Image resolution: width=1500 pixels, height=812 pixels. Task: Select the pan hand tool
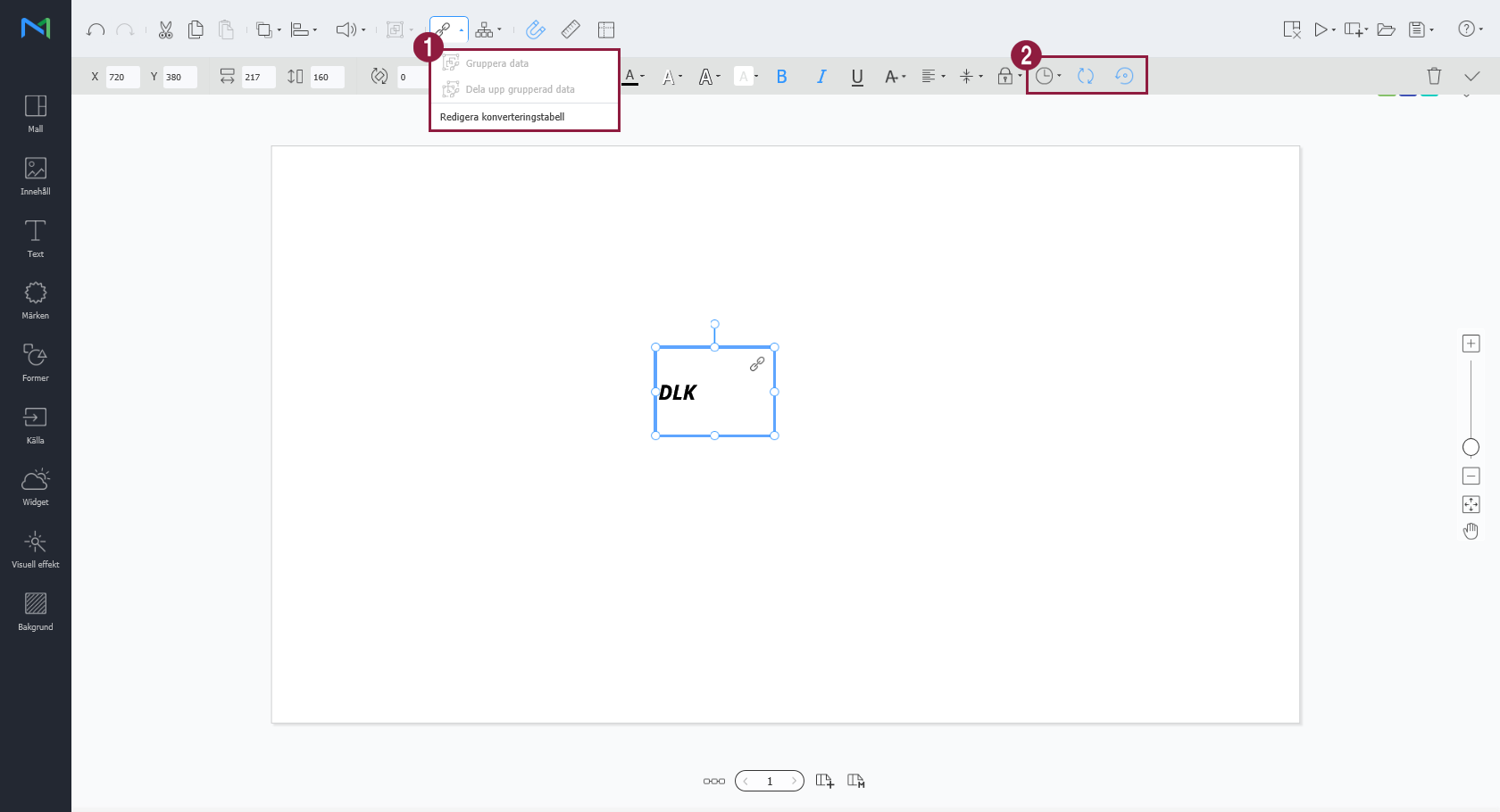[1471, 532]
